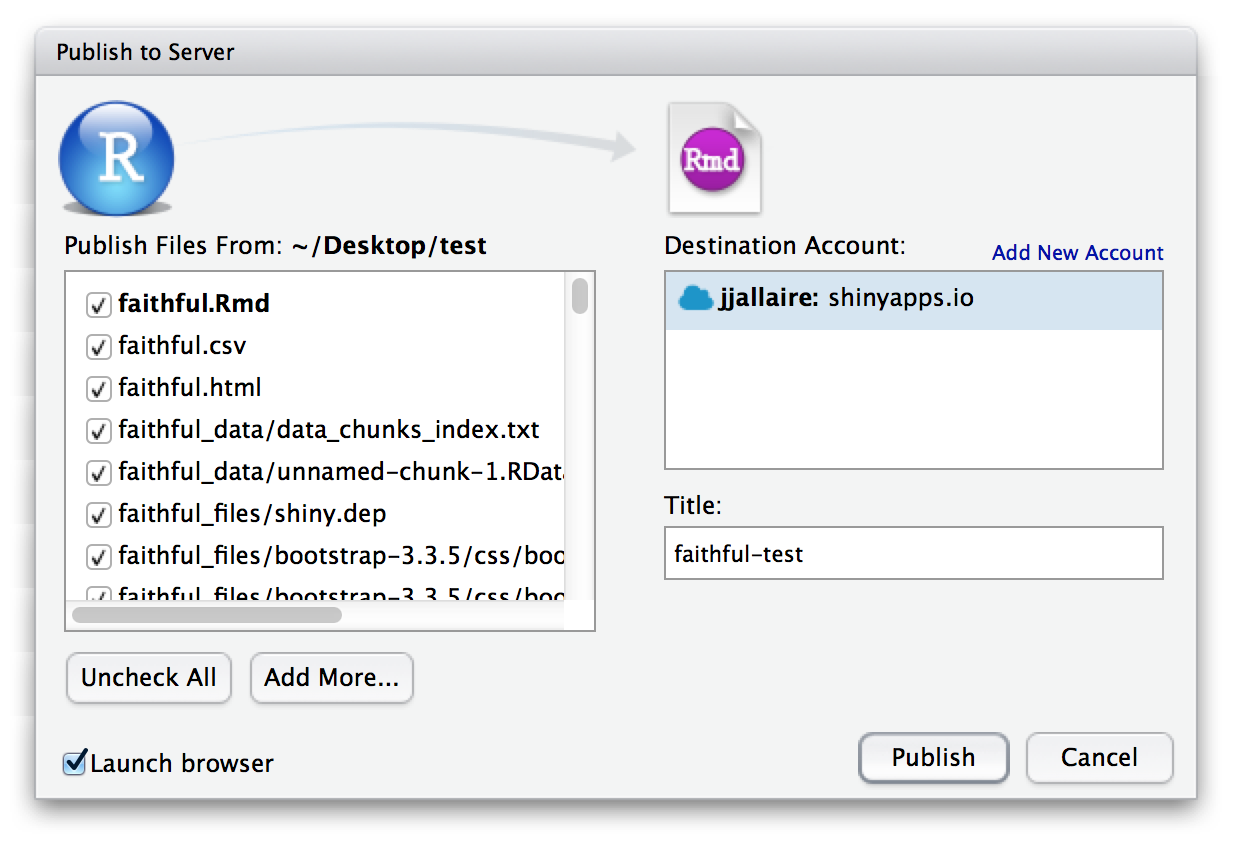Image resolution: width=1238 pixels, height=842 pixels.
Task: Disable the Launch browser checkbox
Action: coord(75,763)
